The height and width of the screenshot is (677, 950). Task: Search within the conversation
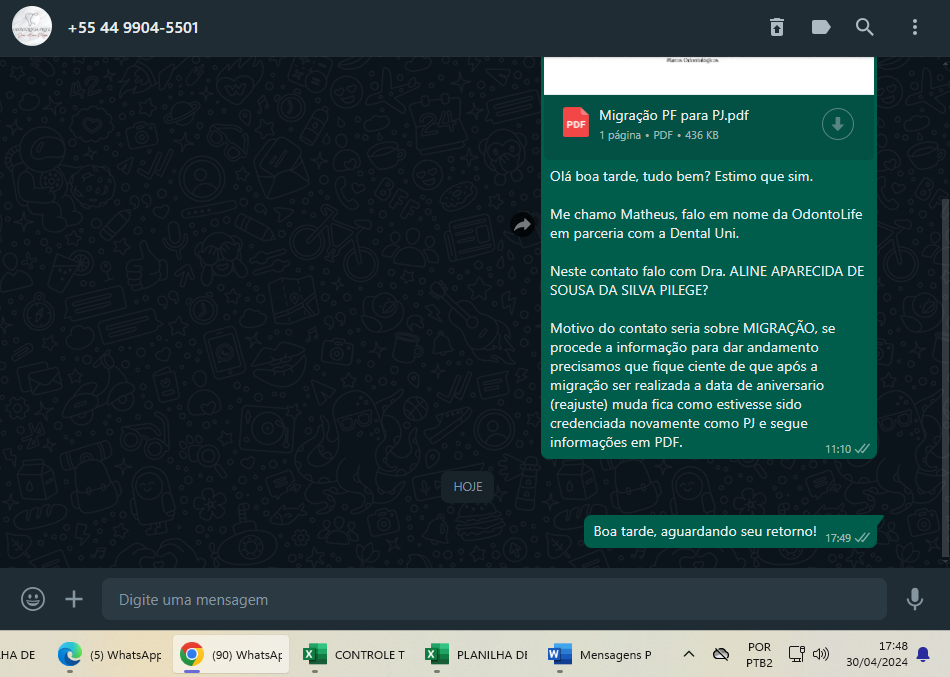[865, 27]
